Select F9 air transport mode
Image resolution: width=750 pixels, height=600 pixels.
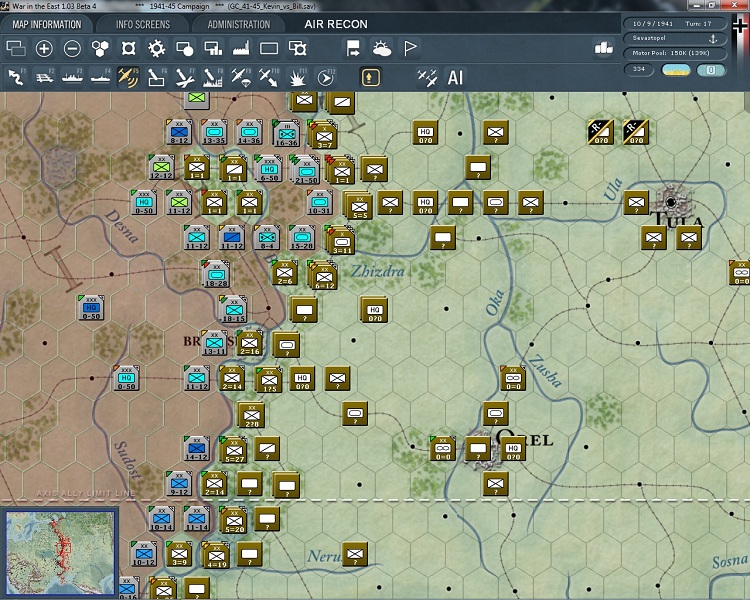click(241, 77)
